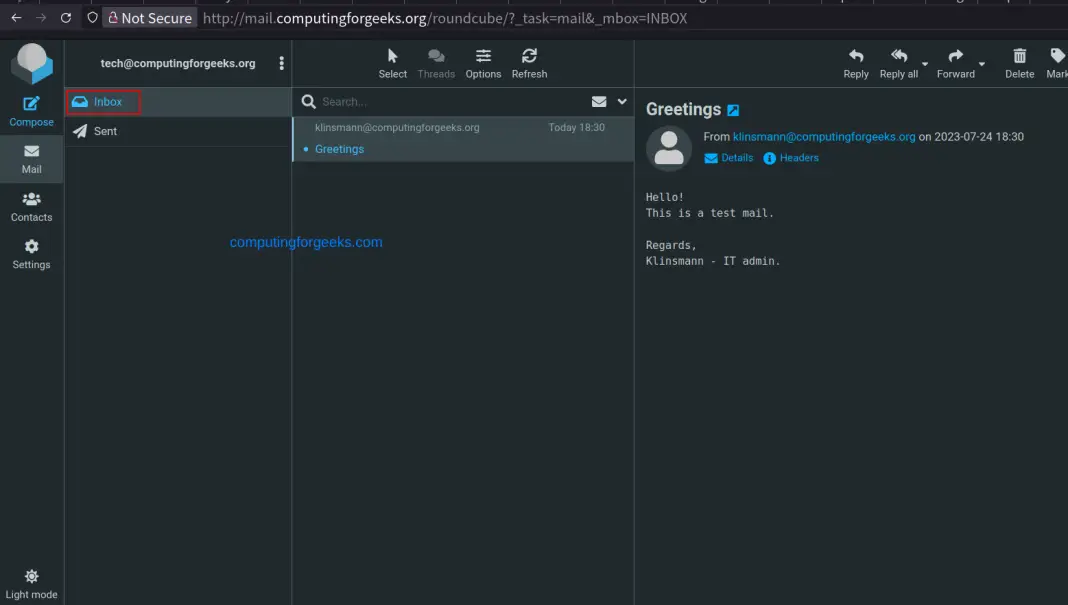The height and width of the screenshot is (605, 1068).
Task: Open Reply all dropdown arrow
Action: 925,65
